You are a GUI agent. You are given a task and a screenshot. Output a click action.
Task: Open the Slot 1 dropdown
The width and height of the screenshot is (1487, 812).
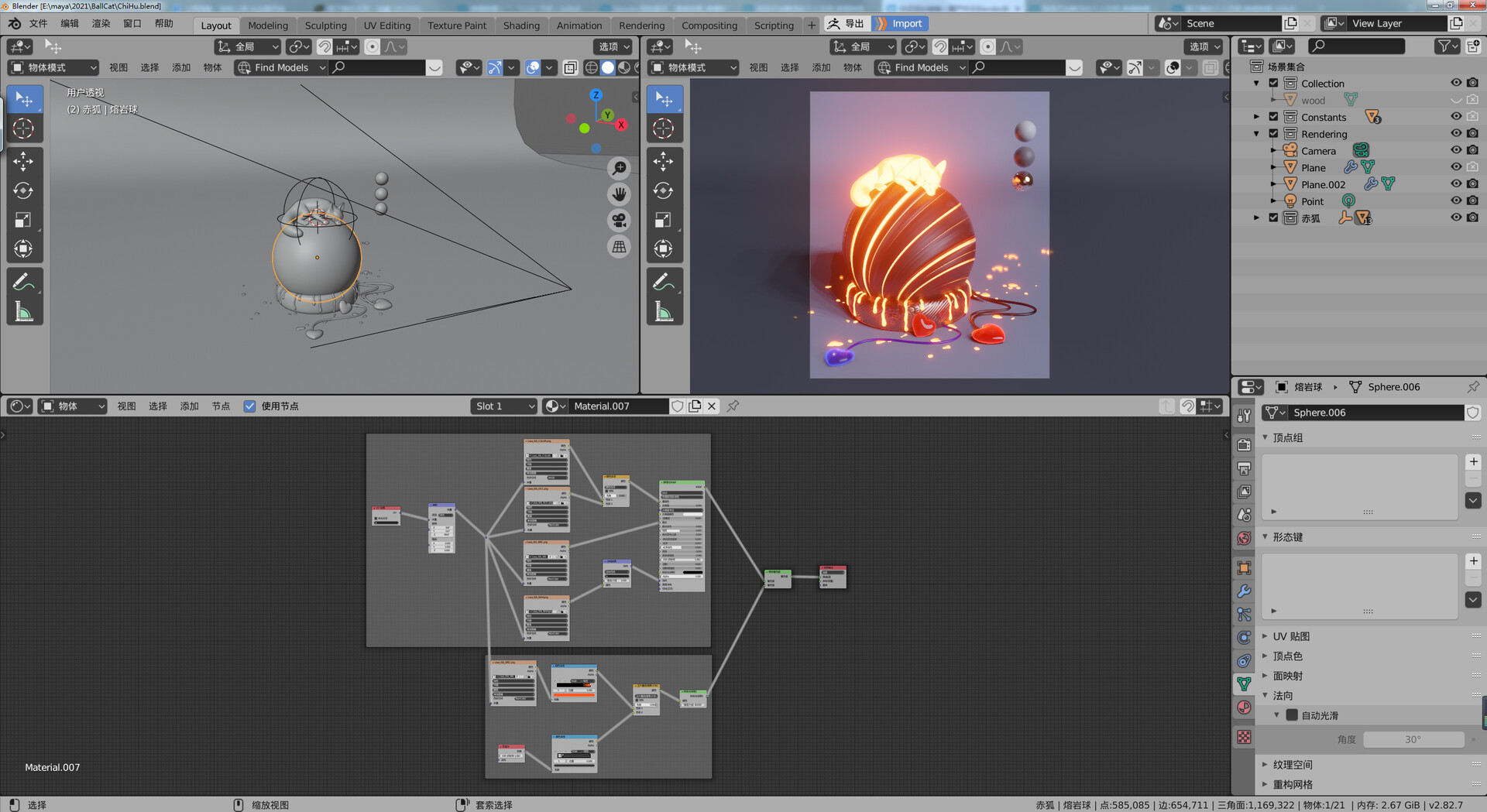pyautogui.click(x=504, y=406)
